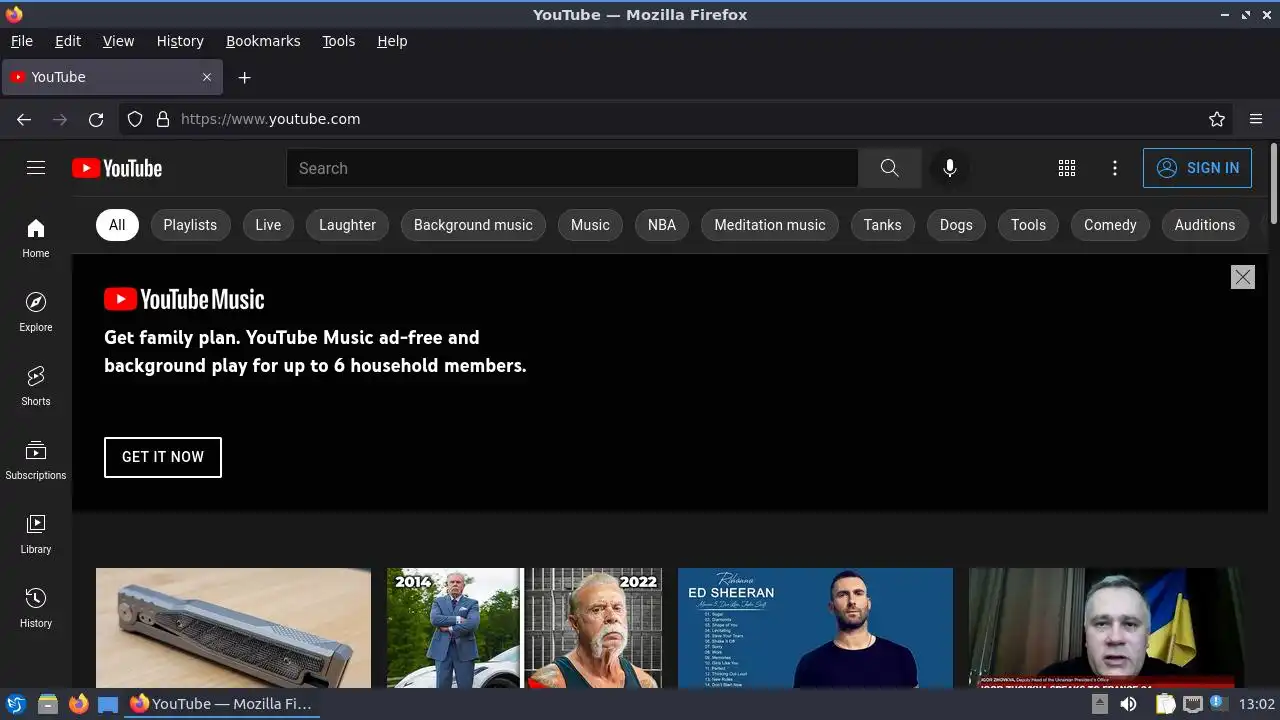Open Subscriptions in the sidebar
The width and height of the screenshot is (1280, 720).
point(36,460)
